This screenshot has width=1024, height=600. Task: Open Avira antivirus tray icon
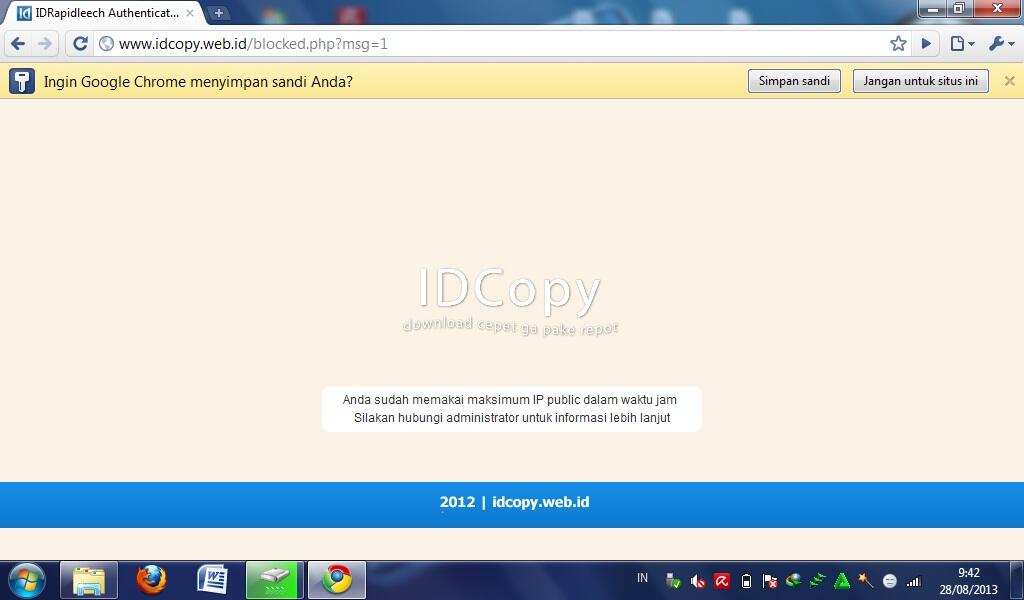point(722,580)
